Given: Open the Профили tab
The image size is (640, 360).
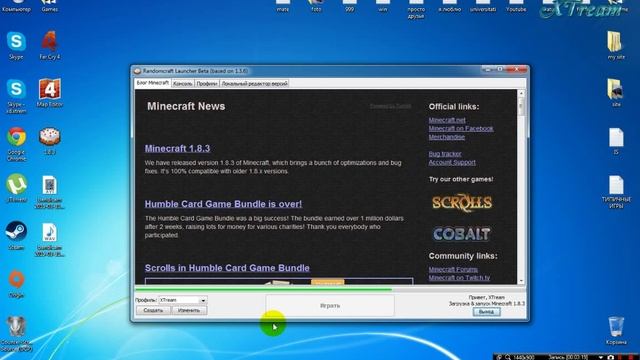Looking at the screenshot, I should coord(207,83).
